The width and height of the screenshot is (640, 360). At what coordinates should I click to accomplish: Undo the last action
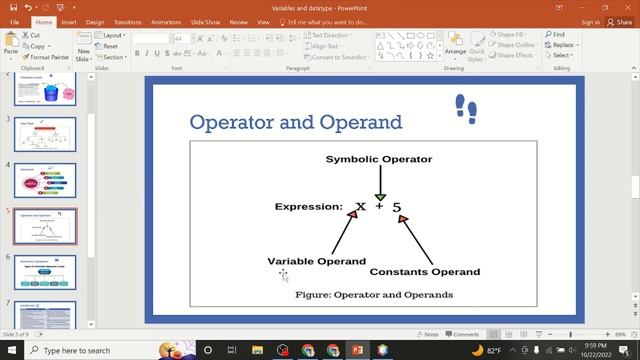28,7
